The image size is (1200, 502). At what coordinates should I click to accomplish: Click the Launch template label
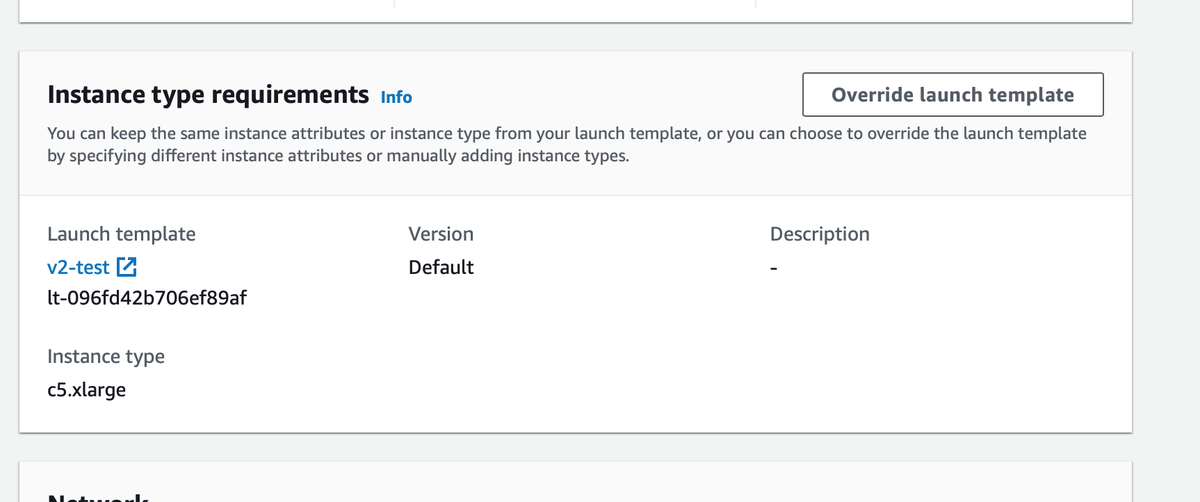click(121, 234)
